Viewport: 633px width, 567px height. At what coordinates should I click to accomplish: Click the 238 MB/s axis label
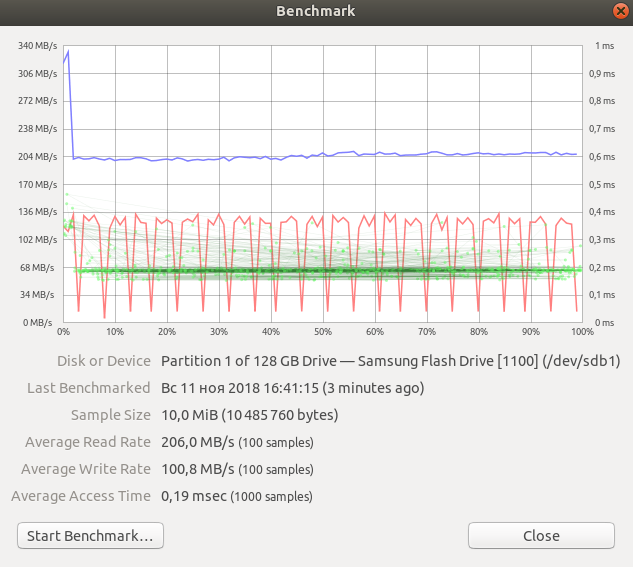(38, 129)
